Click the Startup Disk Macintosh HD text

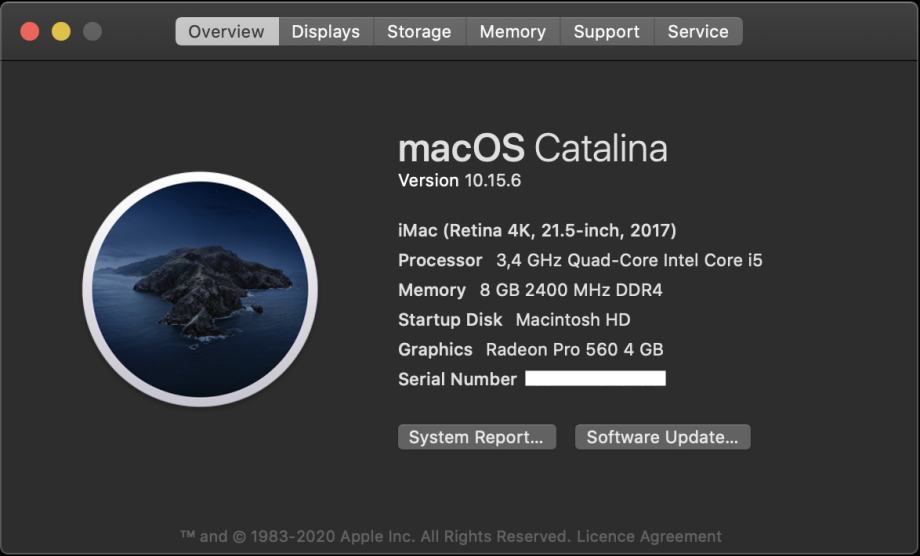514,320
